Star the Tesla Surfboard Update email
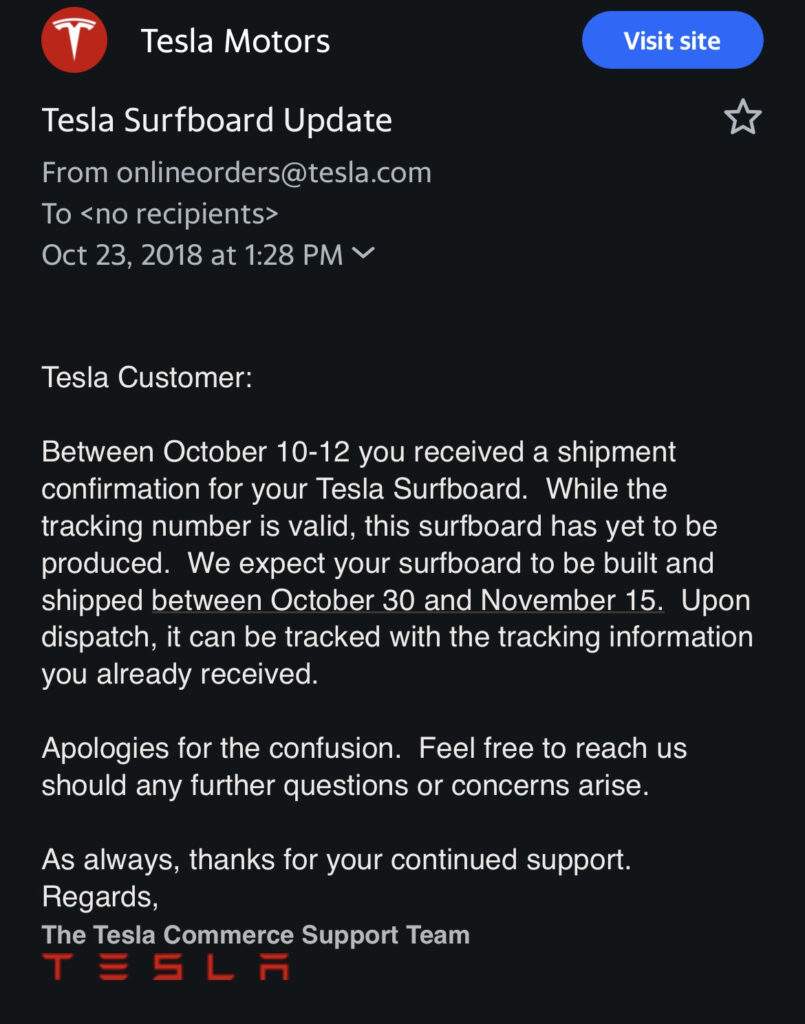Image resolution: width=805 pixels, height=1024 pixels. (744, 118)
